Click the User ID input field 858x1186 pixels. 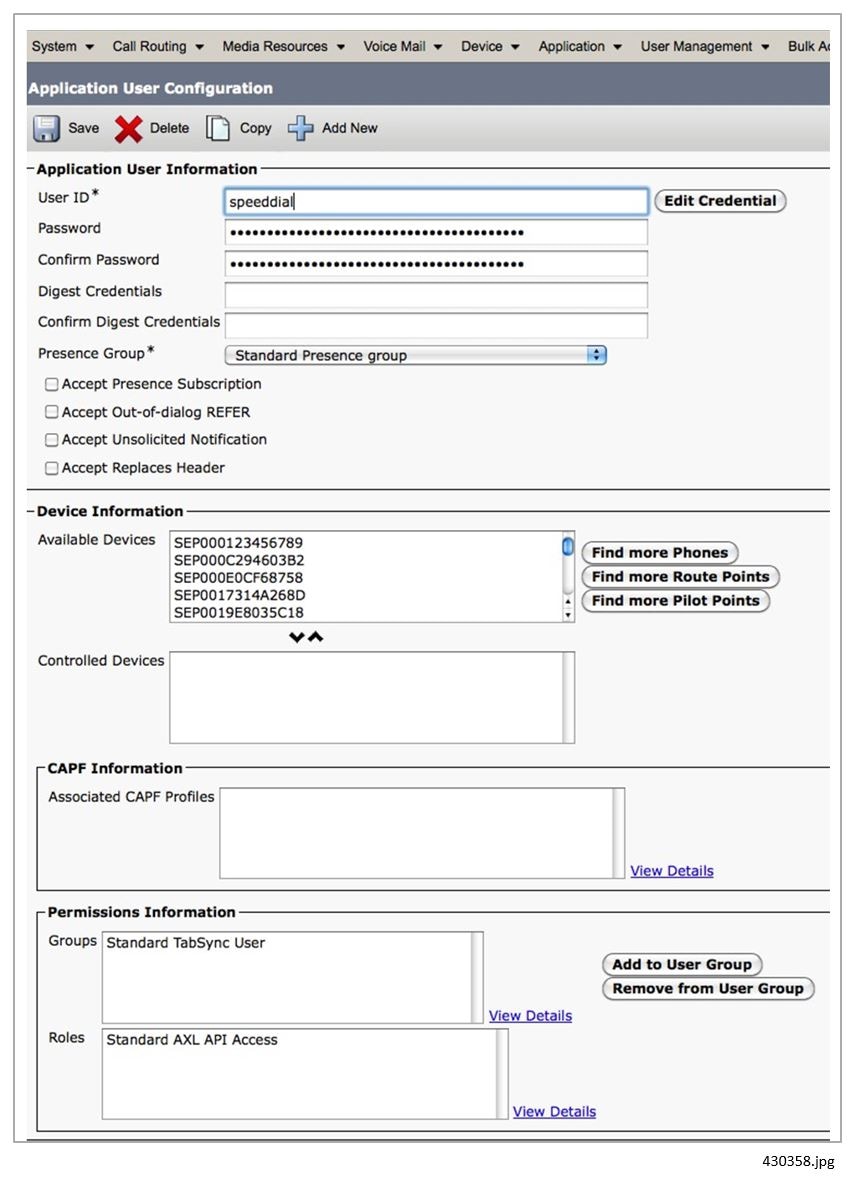(x=437, y=201)
